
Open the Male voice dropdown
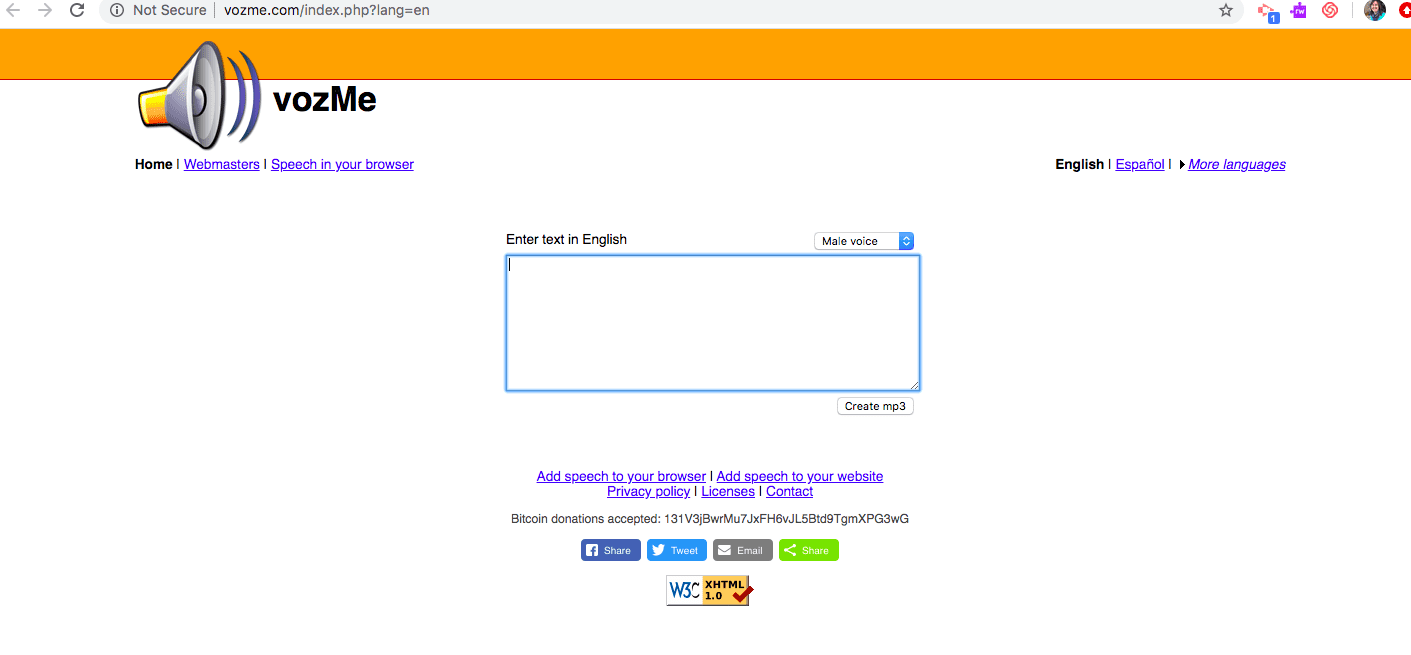(x=864, y=241)
